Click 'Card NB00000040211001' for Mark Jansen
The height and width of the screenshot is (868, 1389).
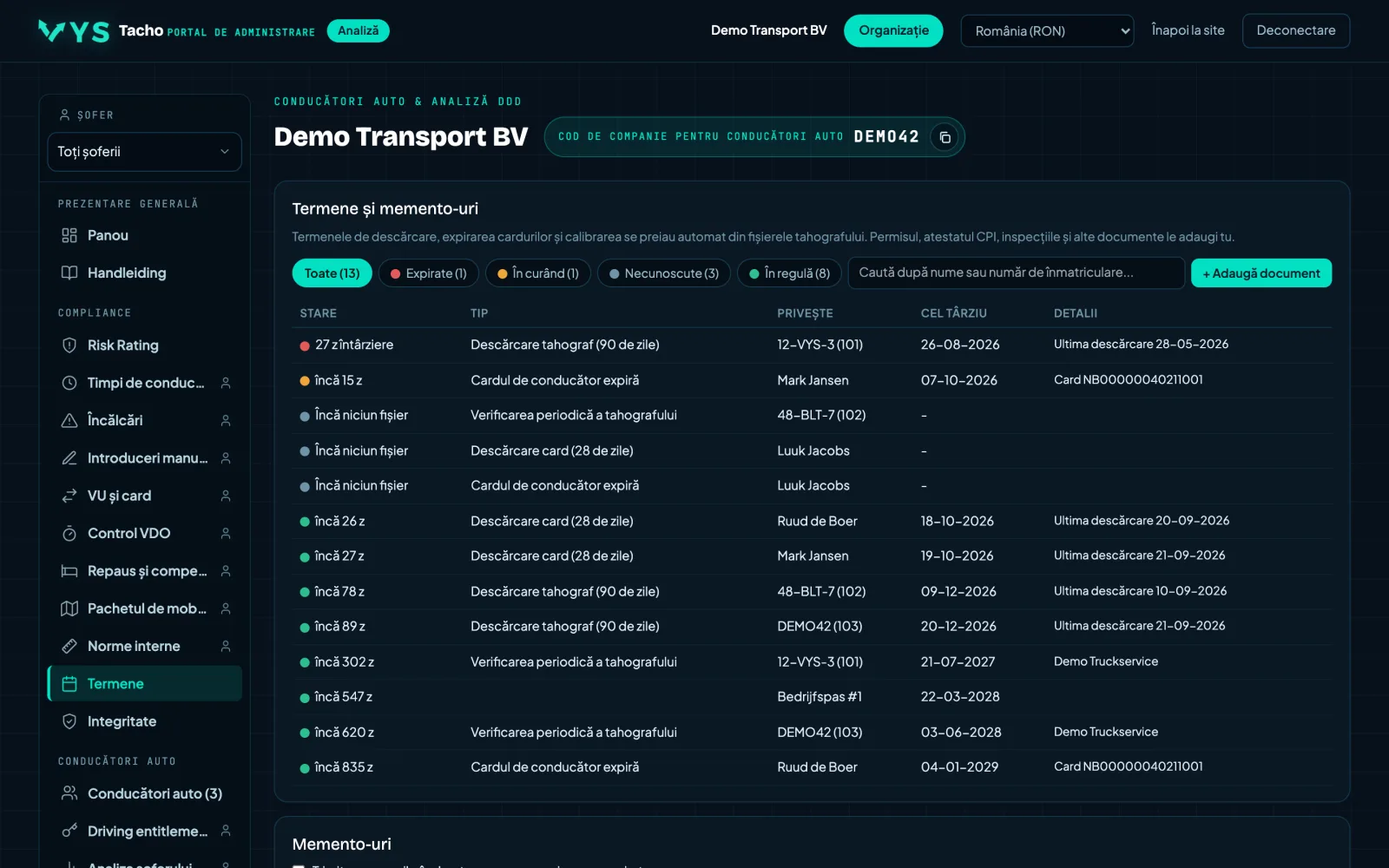coord(1128,380)
